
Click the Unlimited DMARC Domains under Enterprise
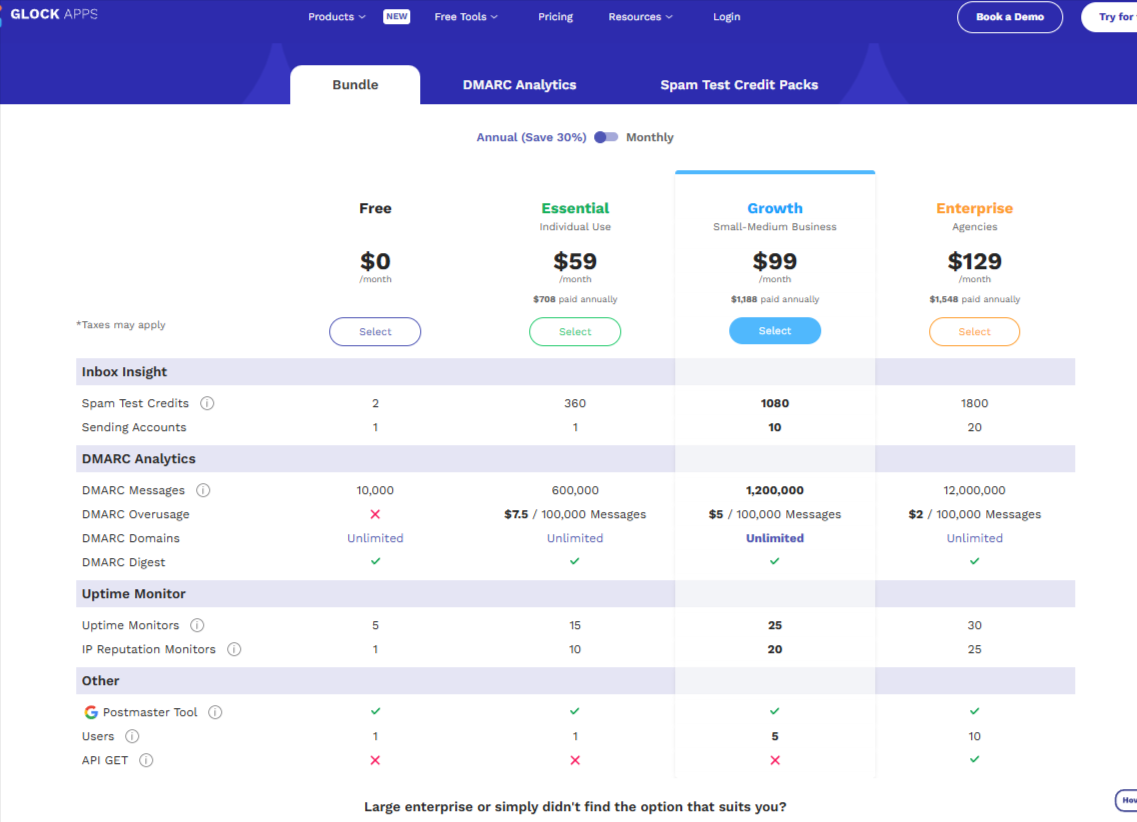[975, 538]
